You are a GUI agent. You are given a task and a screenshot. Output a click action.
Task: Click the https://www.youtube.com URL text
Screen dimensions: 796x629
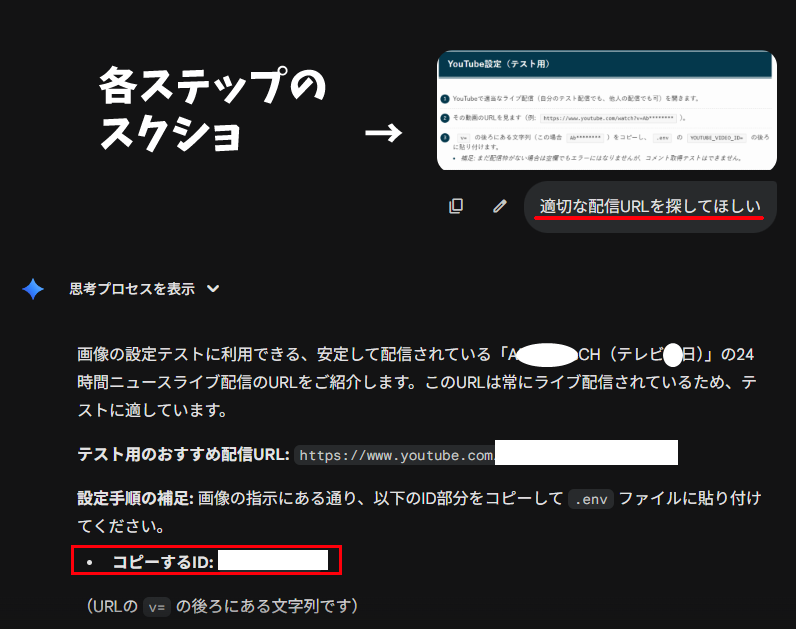pos(396,455)
